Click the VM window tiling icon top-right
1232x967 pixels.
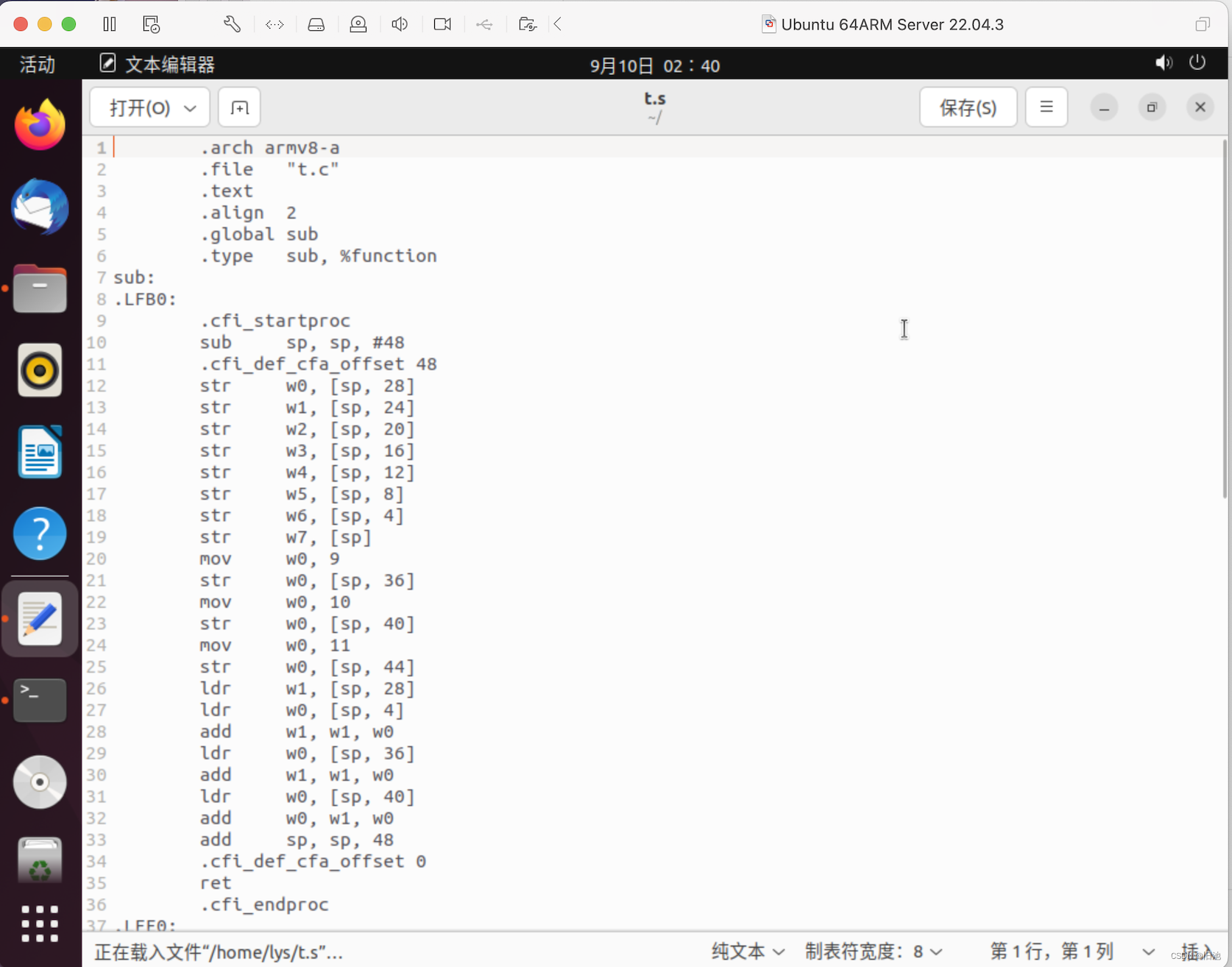coord(1203,24)
